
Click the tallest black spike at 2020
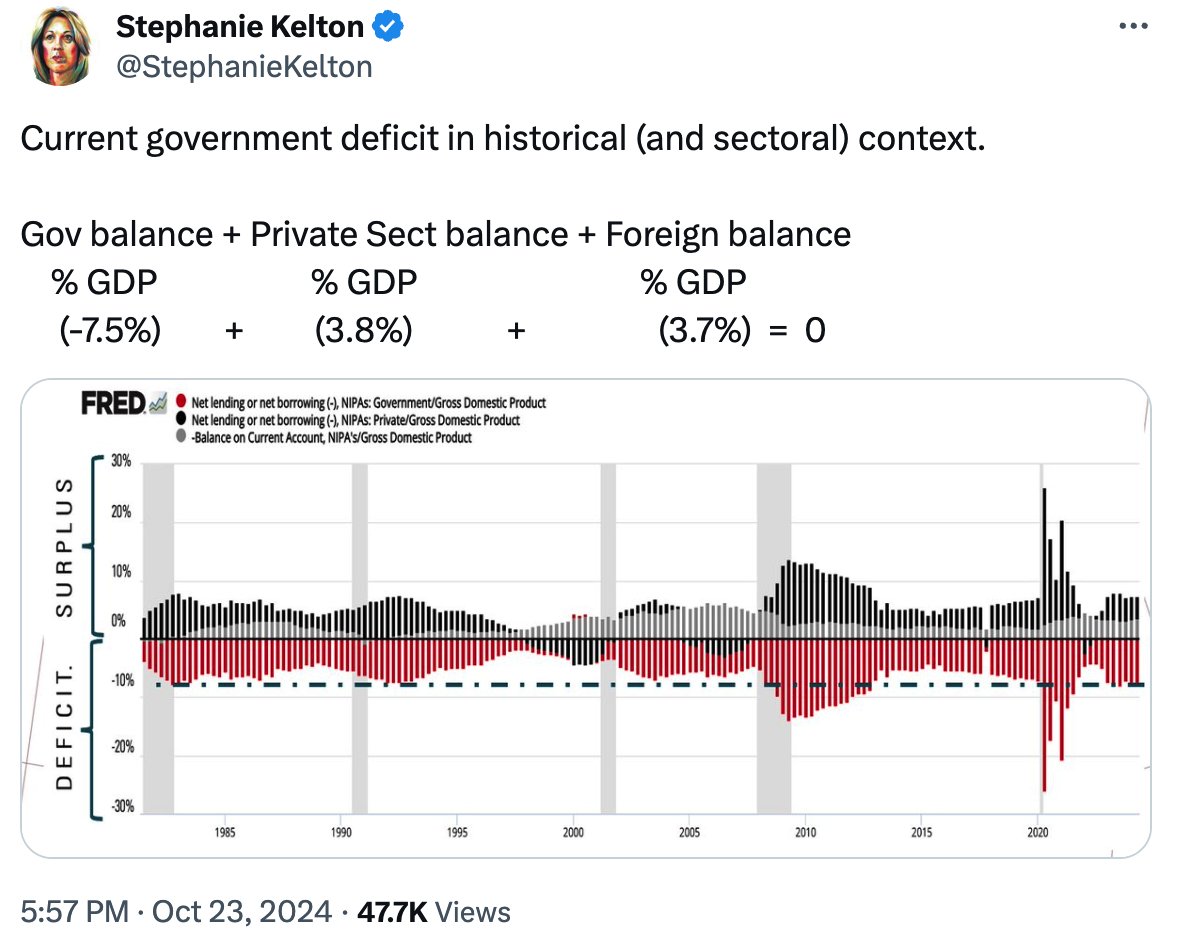[1044, 540]
